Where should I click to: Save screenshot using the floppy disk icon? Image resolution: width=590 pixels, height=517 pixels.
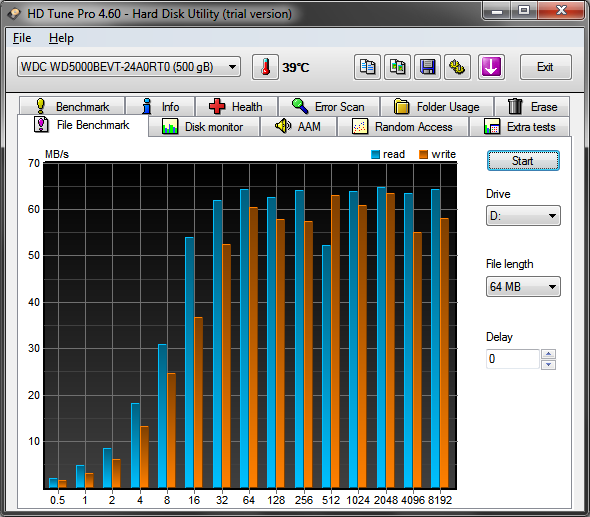coord(427,67)
